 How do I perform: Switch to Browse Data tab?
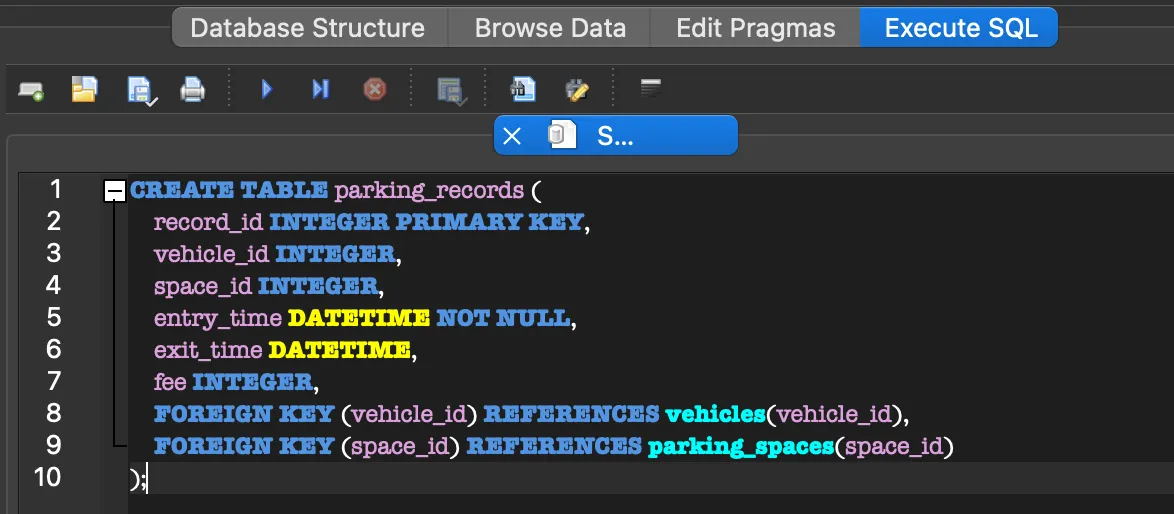click(x=550, y=28)
